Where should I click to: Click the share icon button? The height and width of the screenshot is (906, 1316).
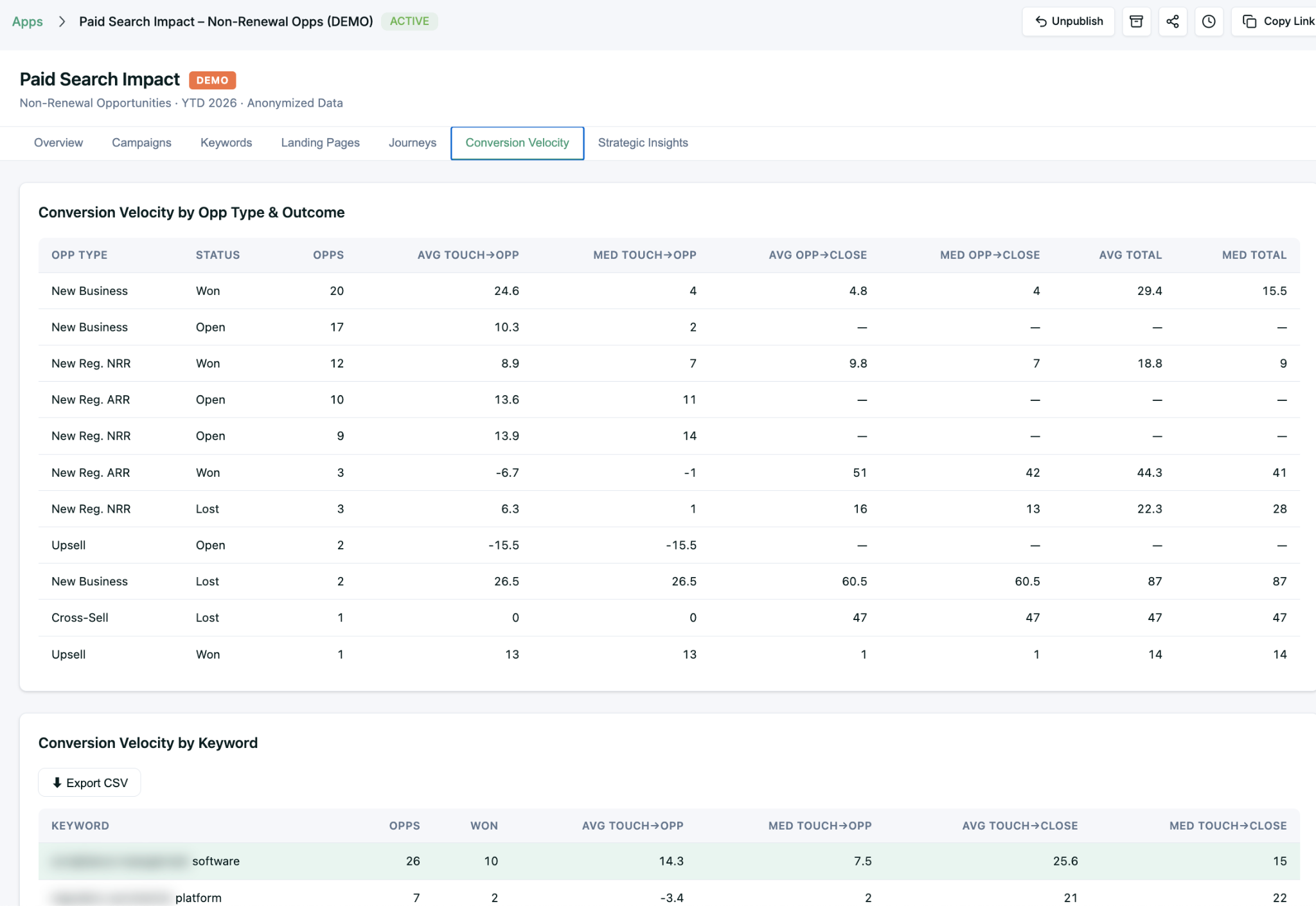(x=1172, y=21)
